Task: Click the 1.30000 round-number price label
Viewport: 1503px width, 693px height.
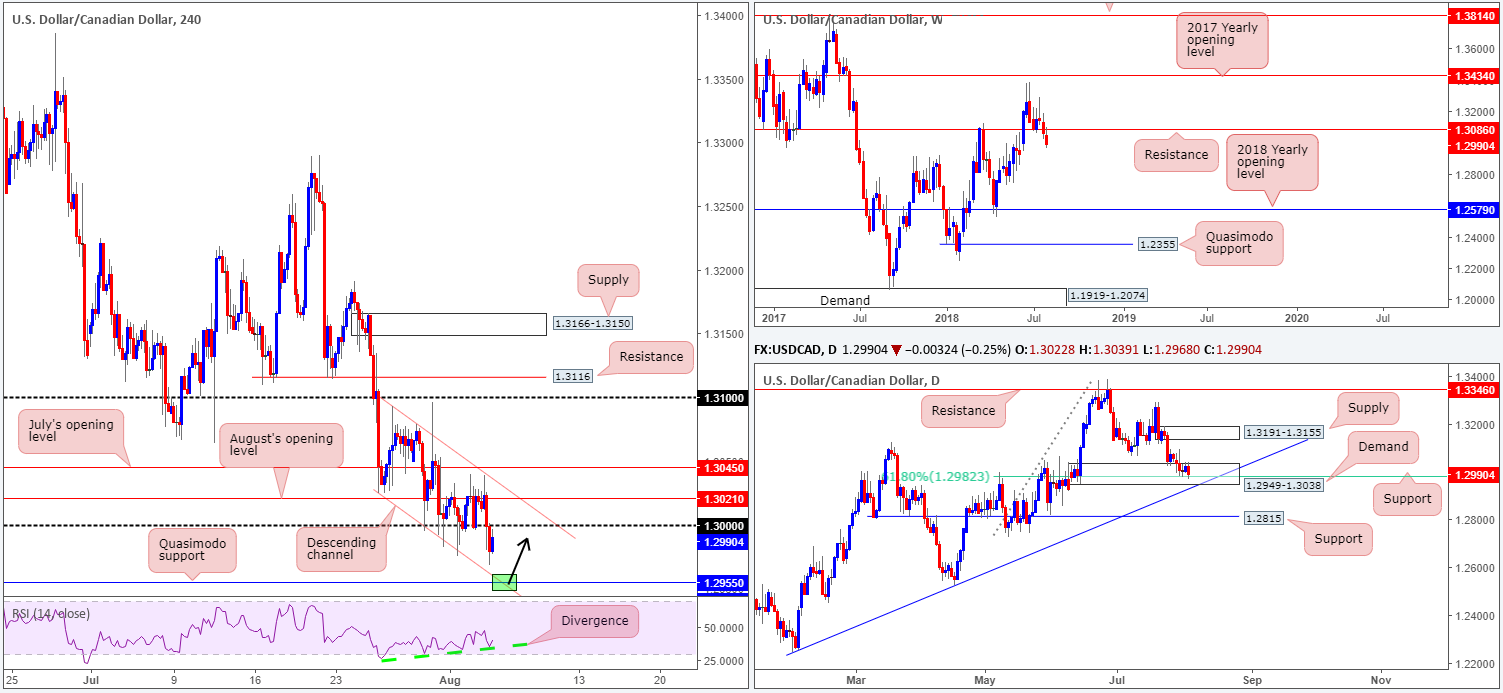Action: [x=723, y=525]
